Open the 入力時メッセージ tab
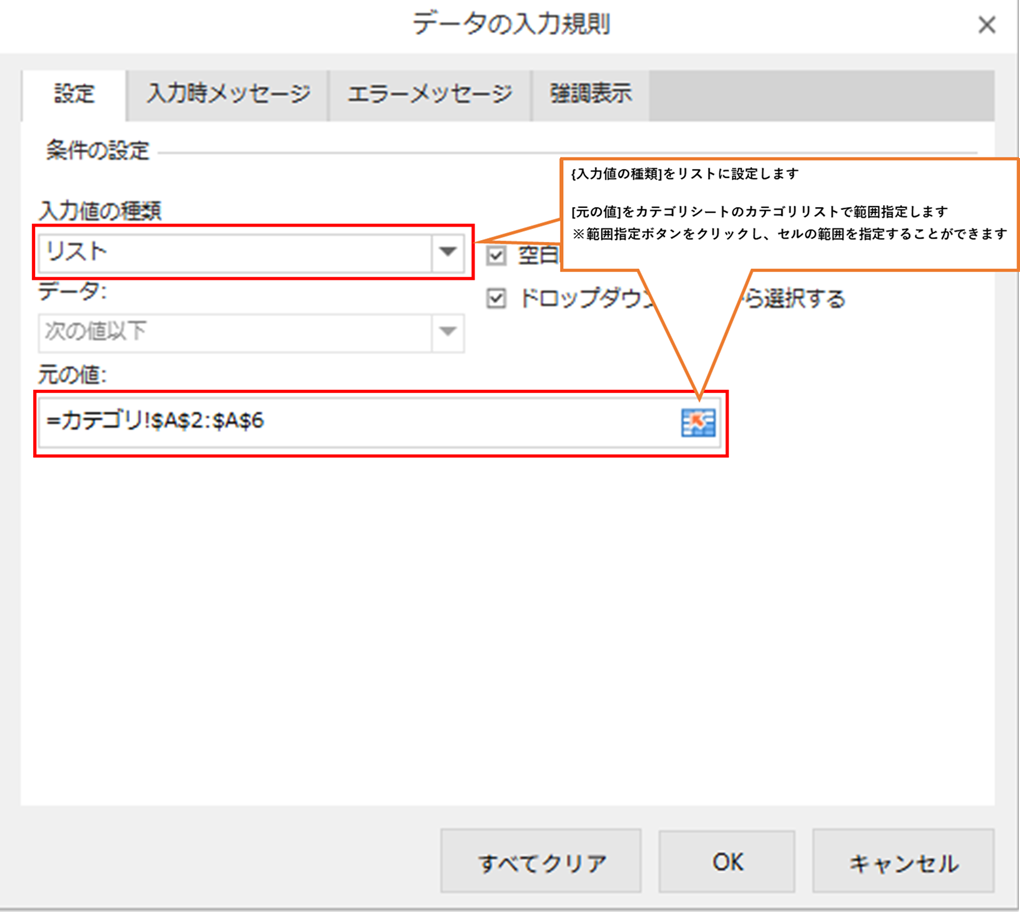1020x912 pixels. pos(228,95)
